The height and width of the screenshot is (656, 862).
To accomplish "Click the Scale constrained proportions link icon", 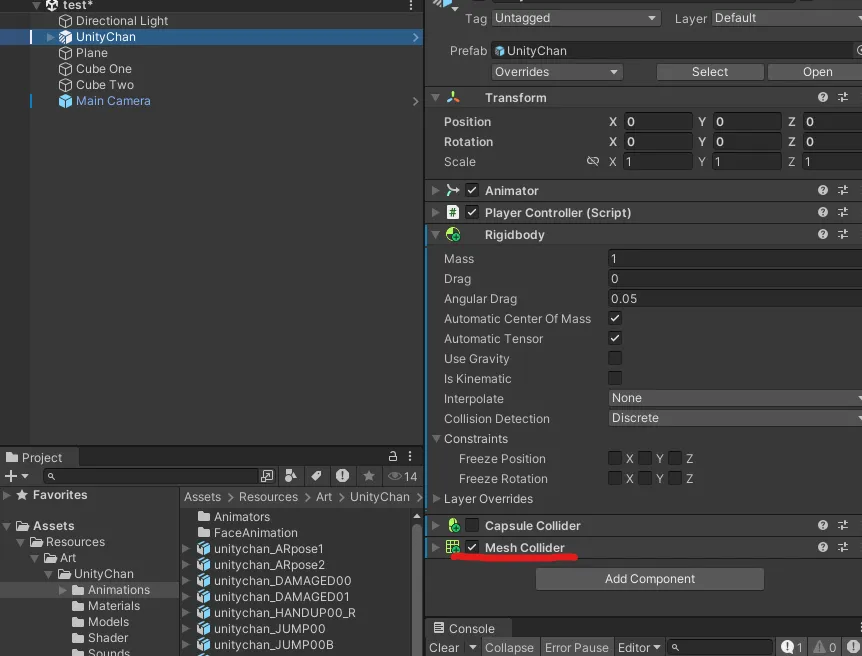I will click(x=593, y=162).
